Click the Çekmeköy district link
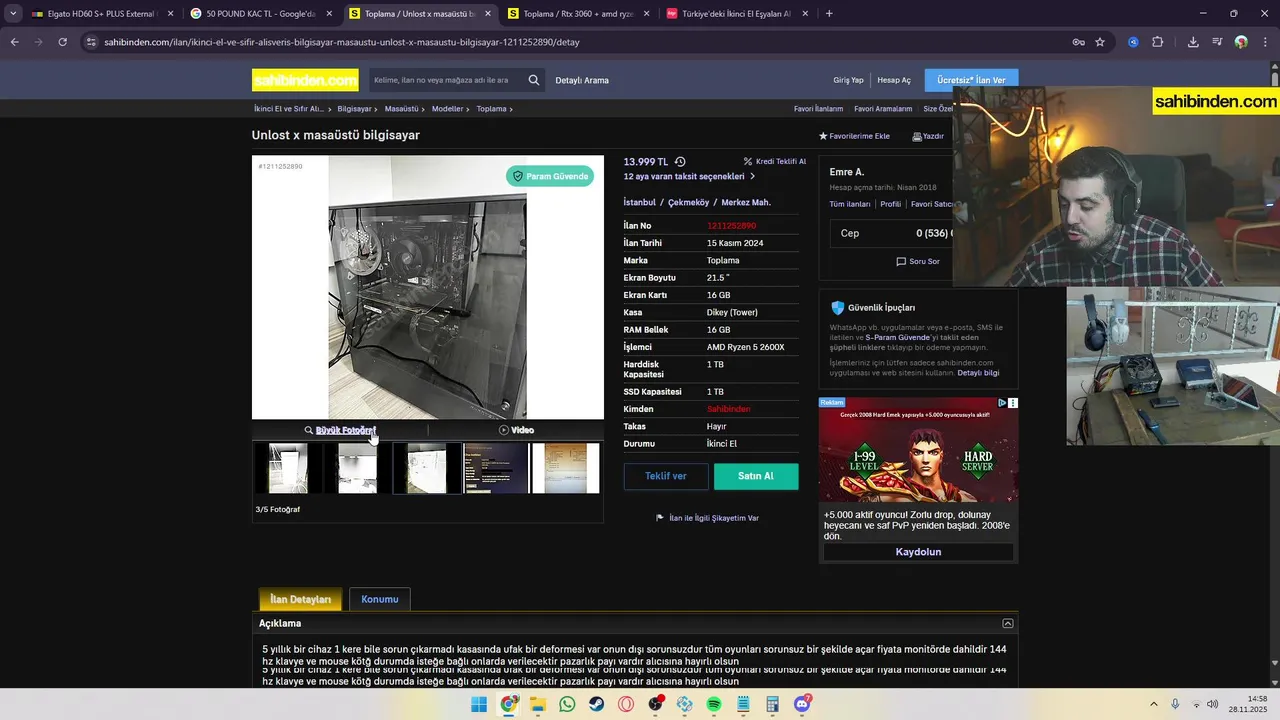 point(688,202)
